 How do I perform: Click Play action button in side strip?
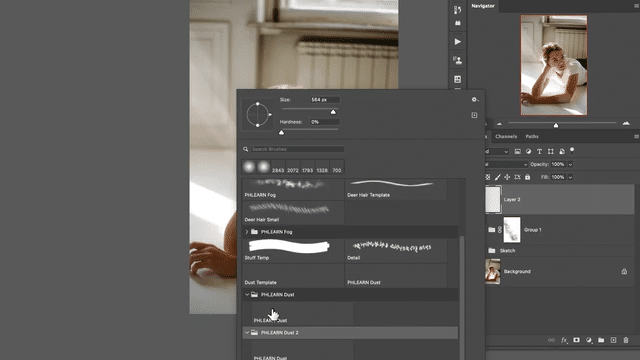pyautogui.click(x=458, y=42)
